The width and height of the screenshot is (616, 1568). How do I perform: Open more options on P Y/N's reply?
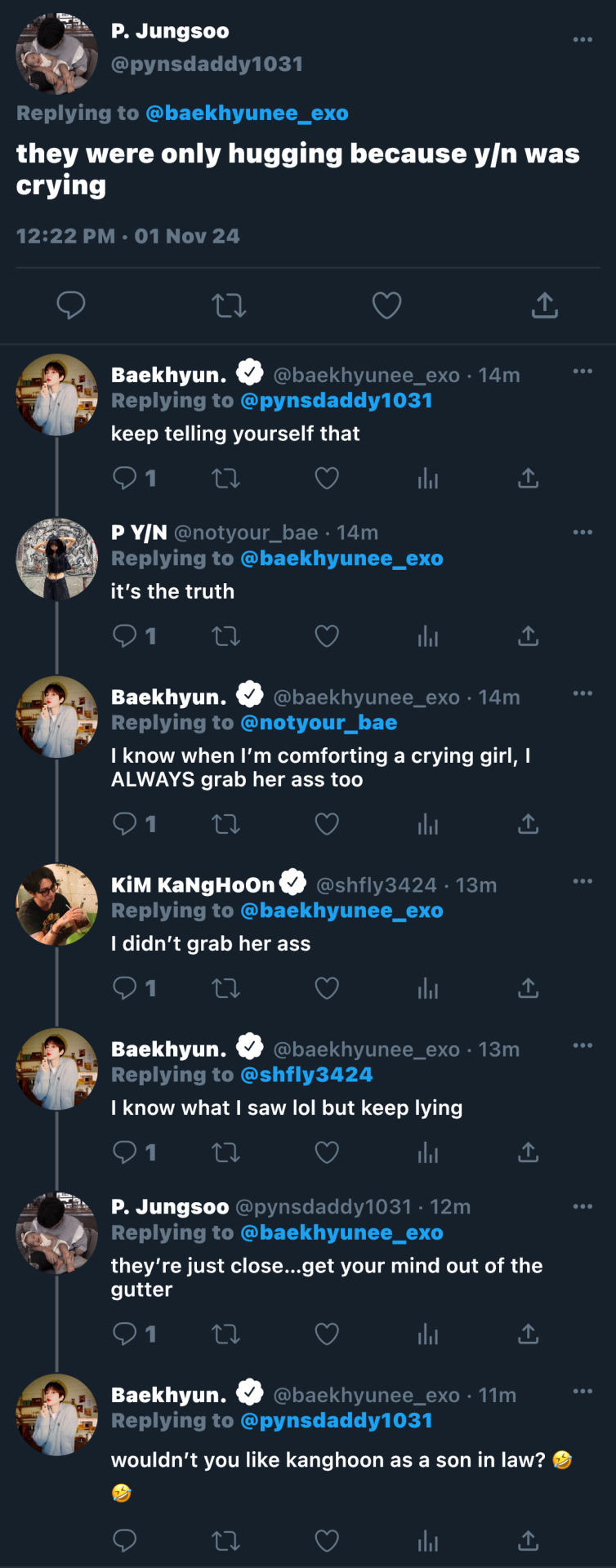tap(583, 532)
